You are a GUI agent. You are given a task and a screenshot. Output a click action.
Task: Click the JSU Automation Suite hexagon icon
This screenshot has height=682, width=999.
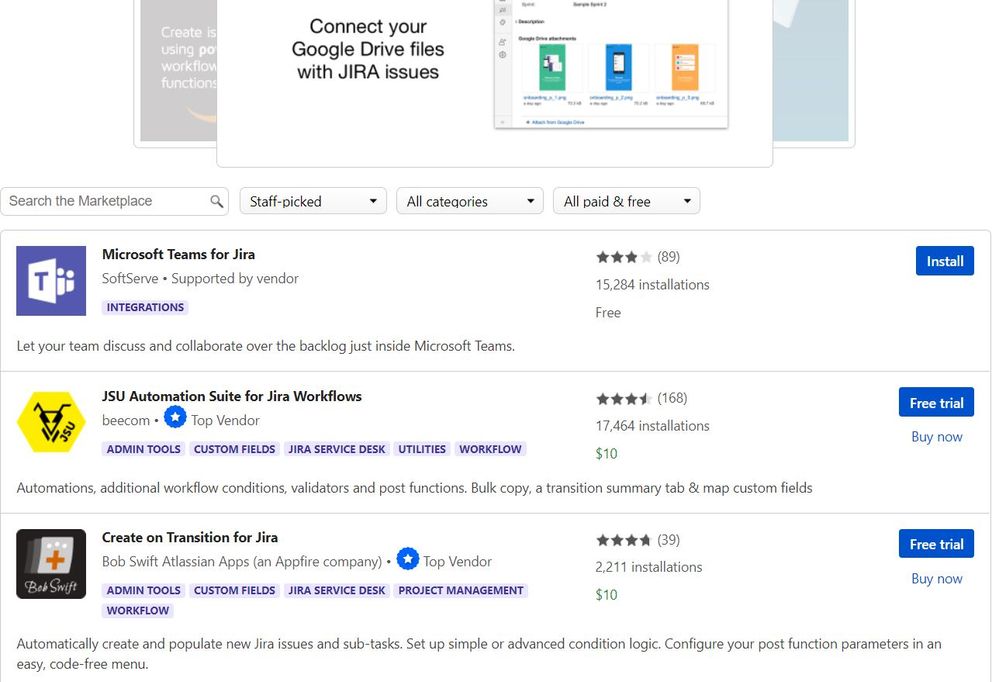(51, 422)
